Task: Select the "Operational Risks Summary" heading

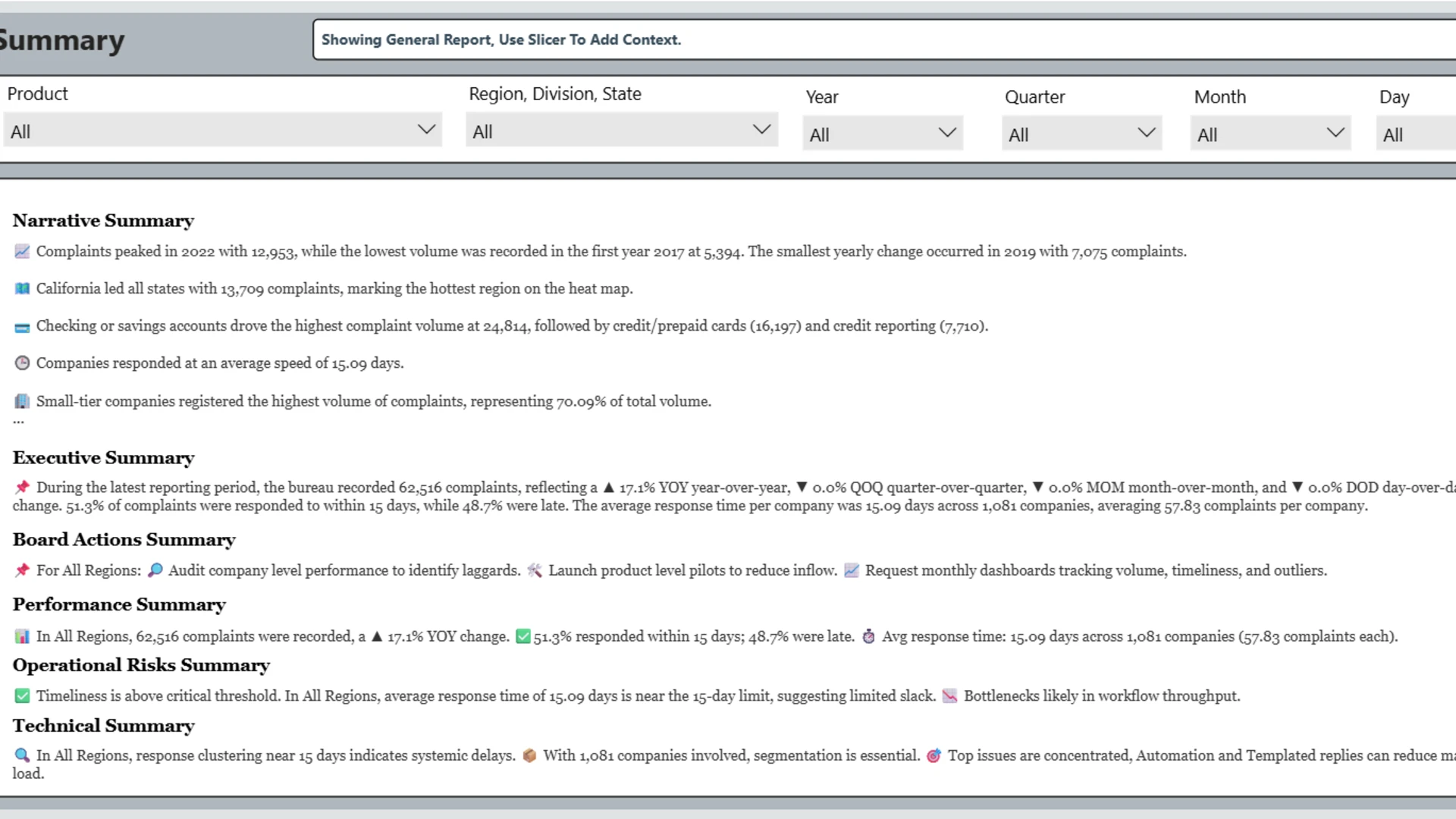Action: [141, 665]
